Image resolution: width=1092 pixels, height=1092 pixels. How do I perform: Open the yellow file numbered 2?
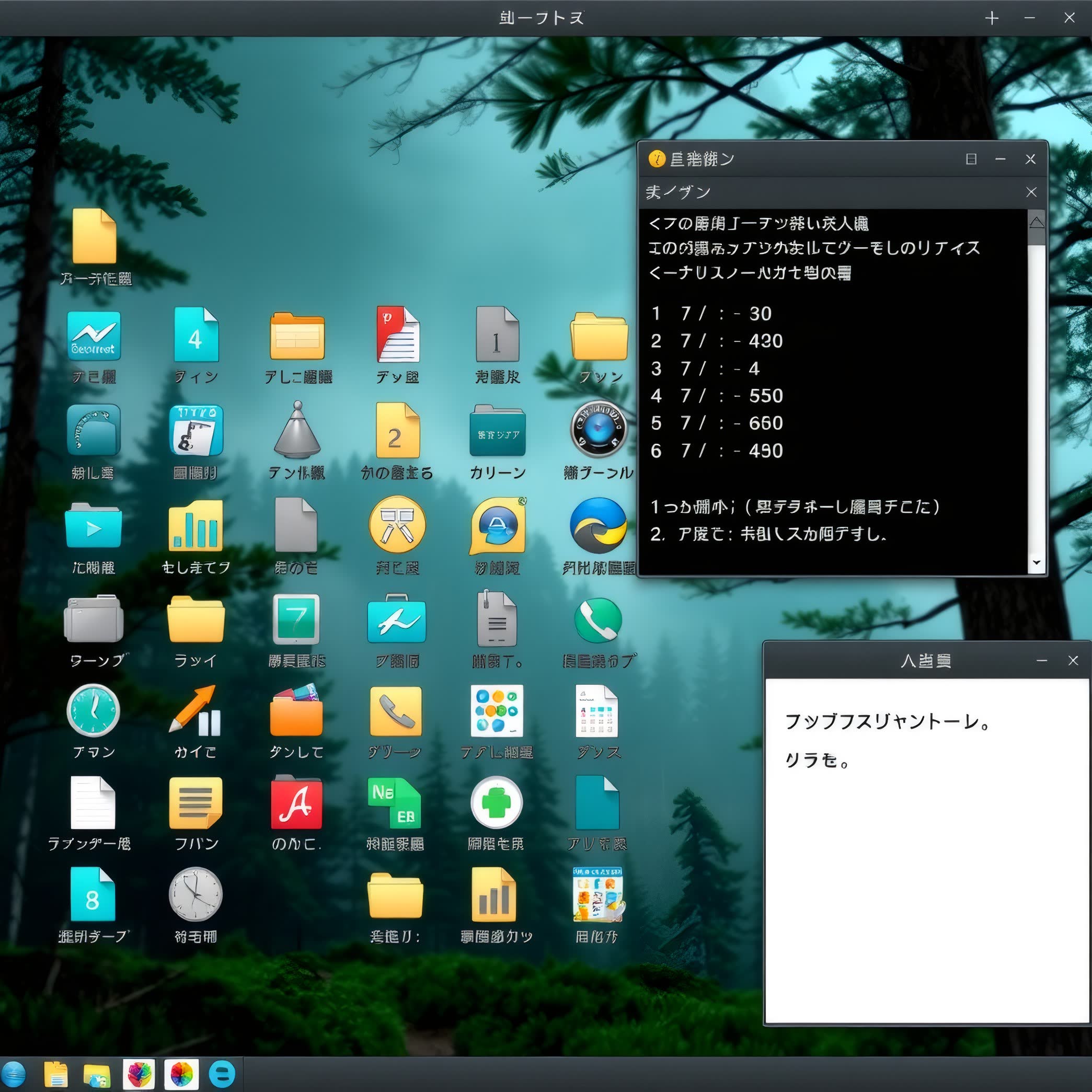[x=397, y=431]
